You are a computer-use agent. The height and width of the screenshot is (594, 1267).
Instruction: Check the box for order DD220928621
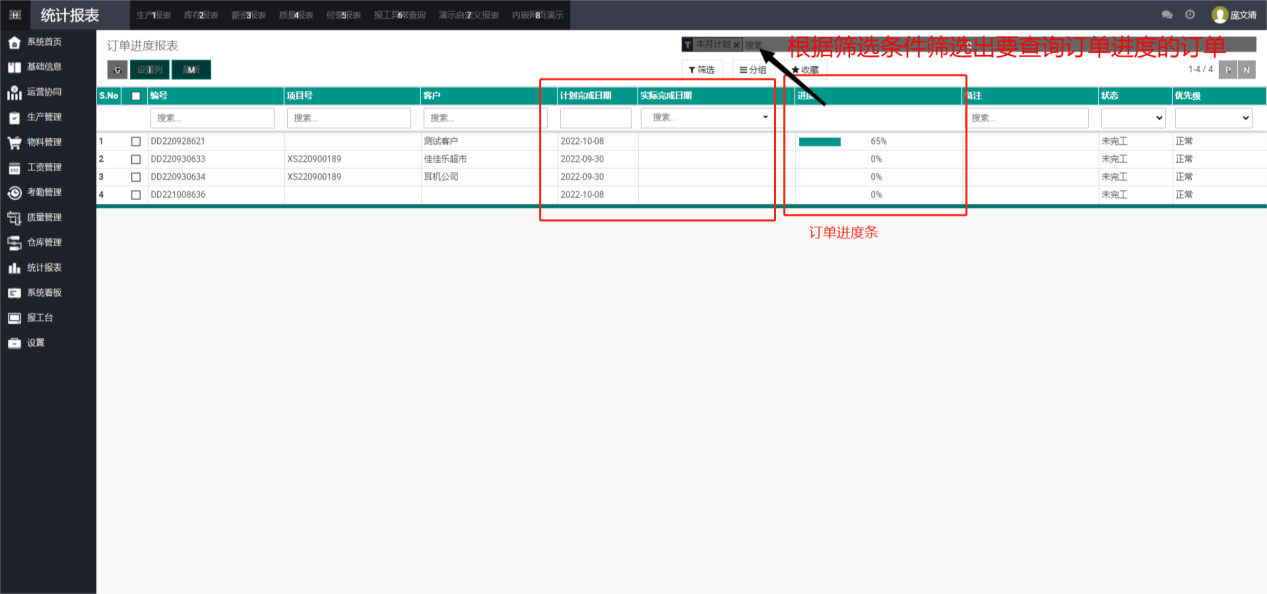(x=136, y=142)
